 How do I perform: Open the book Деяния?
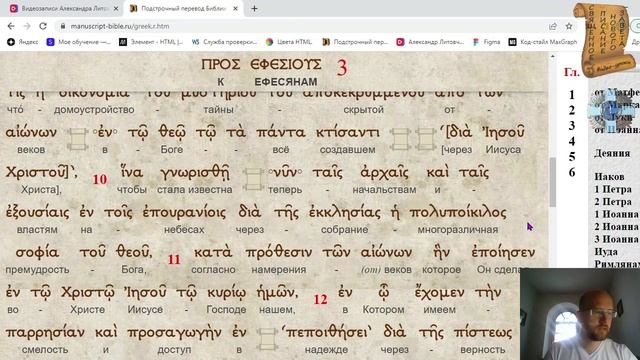click(612, 153)
